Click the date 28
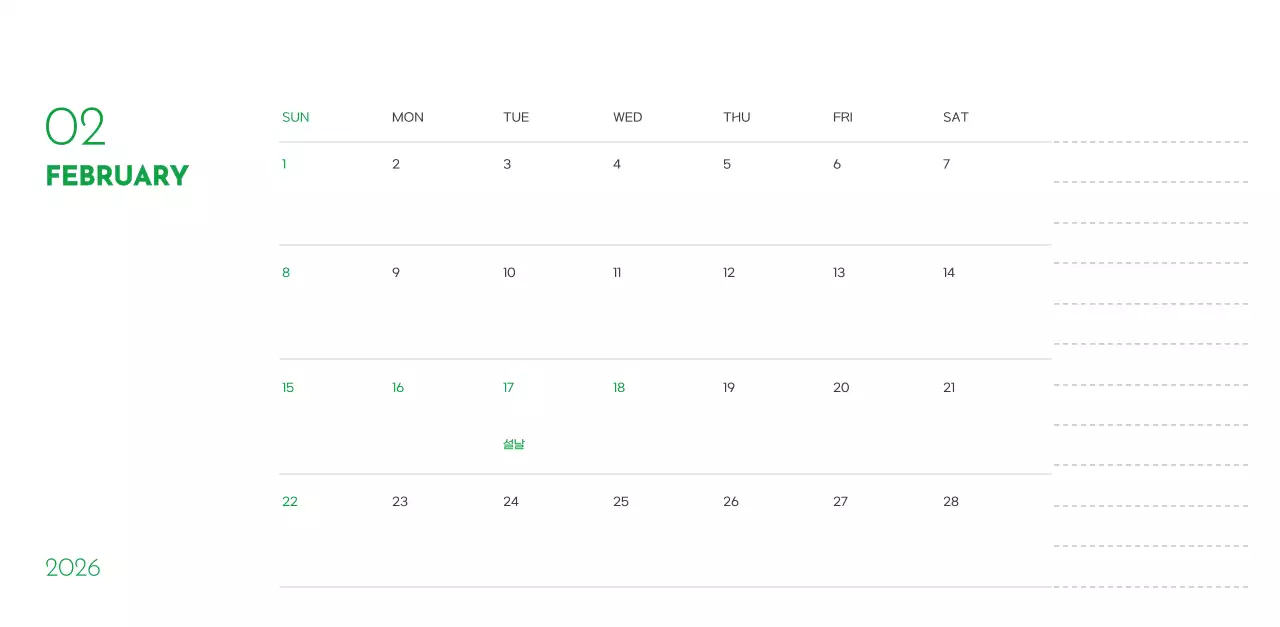Screen dimensions: 1280x627 (951, 502)
